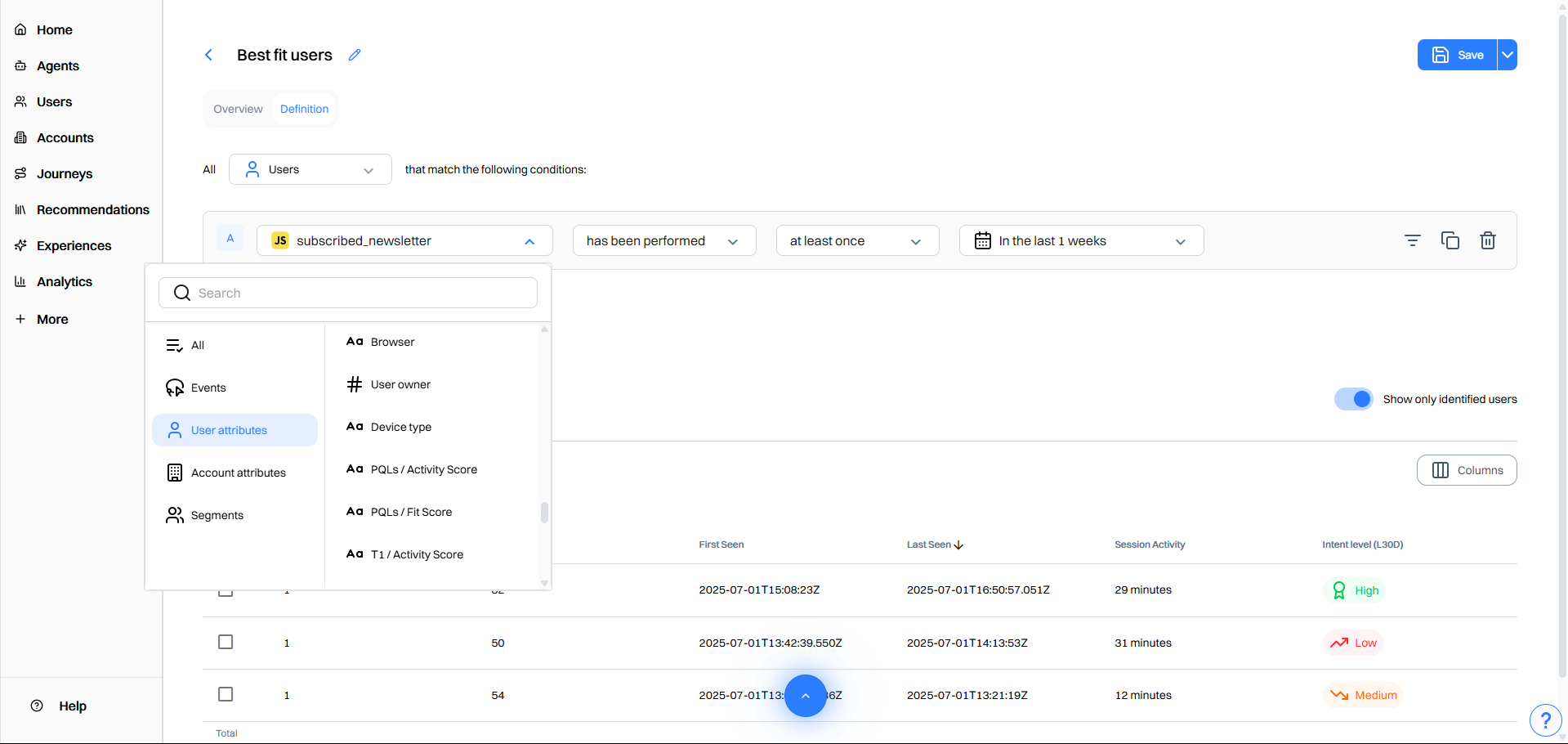Click the condition A label badge
The height and width of the screenshot is (744, 1568).
coord(230,239)
